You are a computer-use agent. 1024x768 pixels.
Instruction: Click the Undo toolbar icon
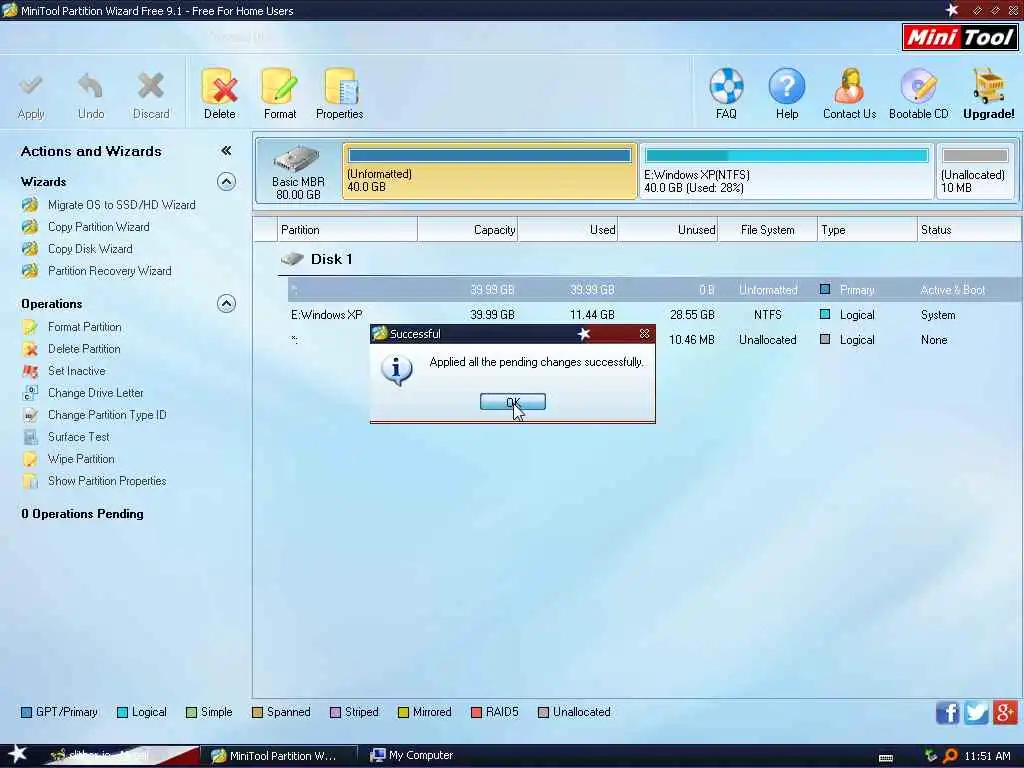[91, 87]
